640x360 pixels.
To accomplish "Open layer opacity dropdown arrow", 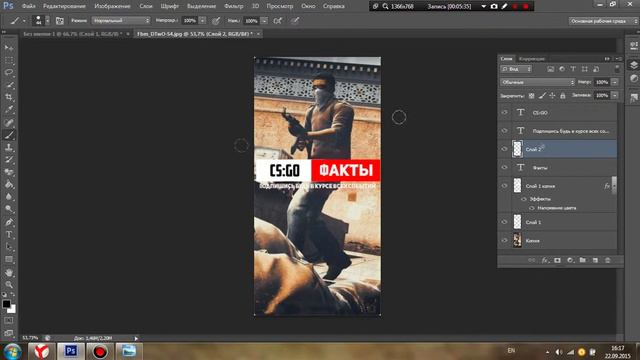I will [x=615, y=82].
